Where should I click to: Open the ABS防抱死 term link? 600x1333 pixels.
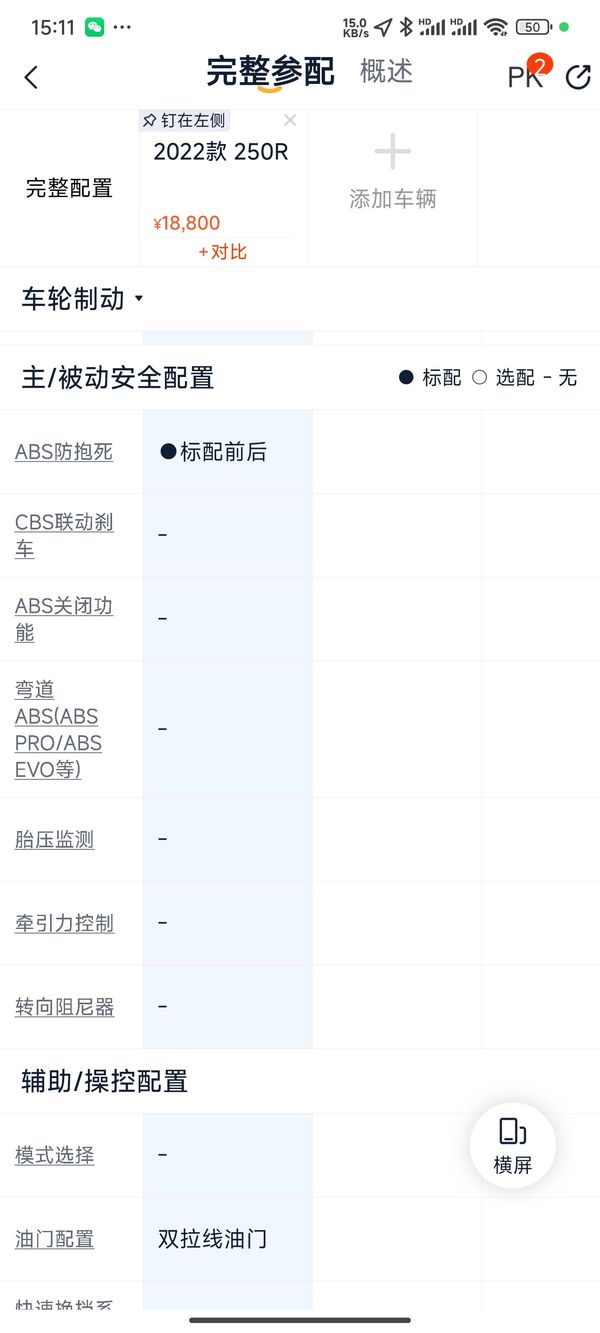(x=64, y=452)
